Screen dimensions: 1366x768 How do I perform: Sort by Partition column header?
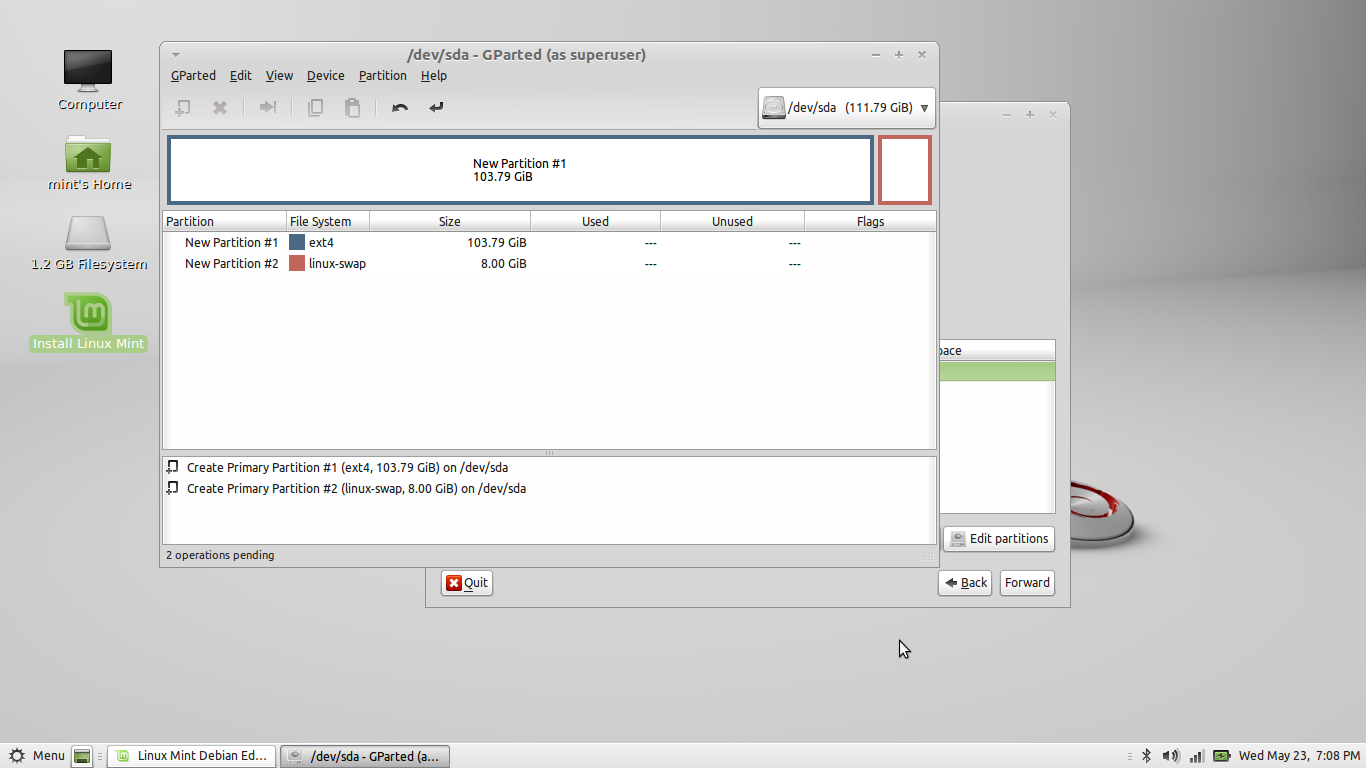pos(224,221)
